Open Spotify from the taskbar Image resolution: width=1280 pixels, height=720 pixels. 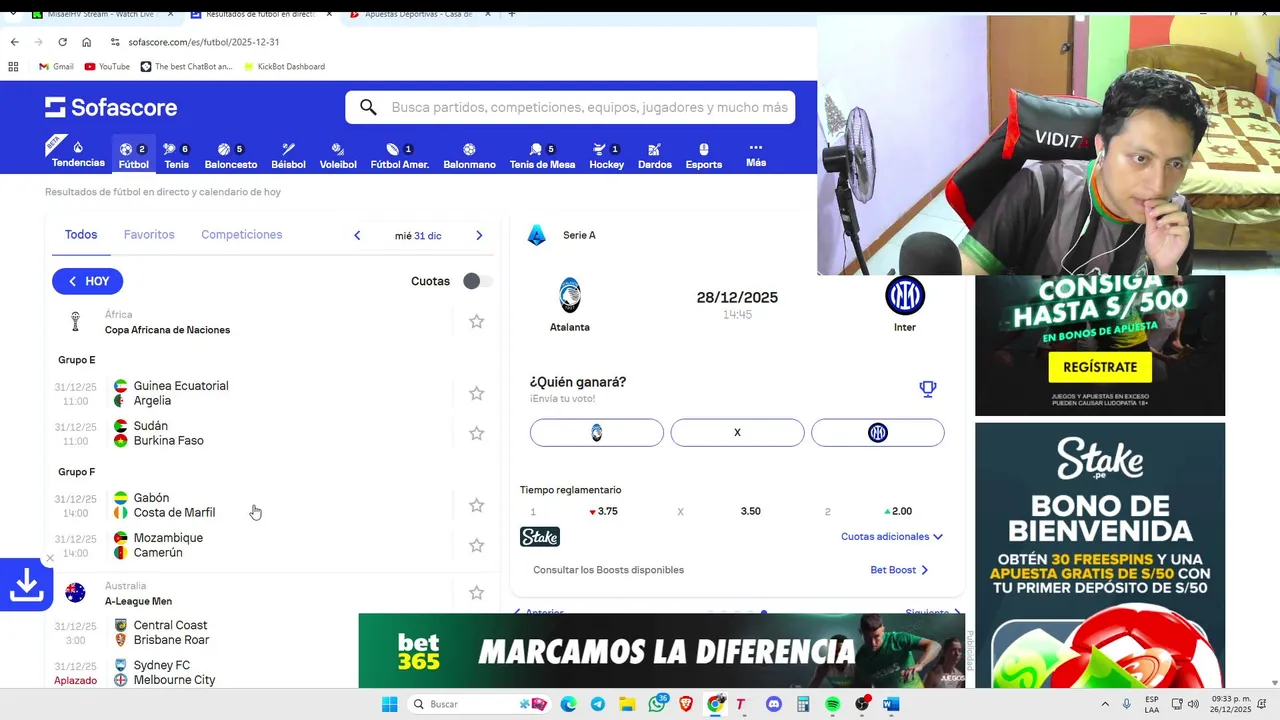click(x=833, y=704)
